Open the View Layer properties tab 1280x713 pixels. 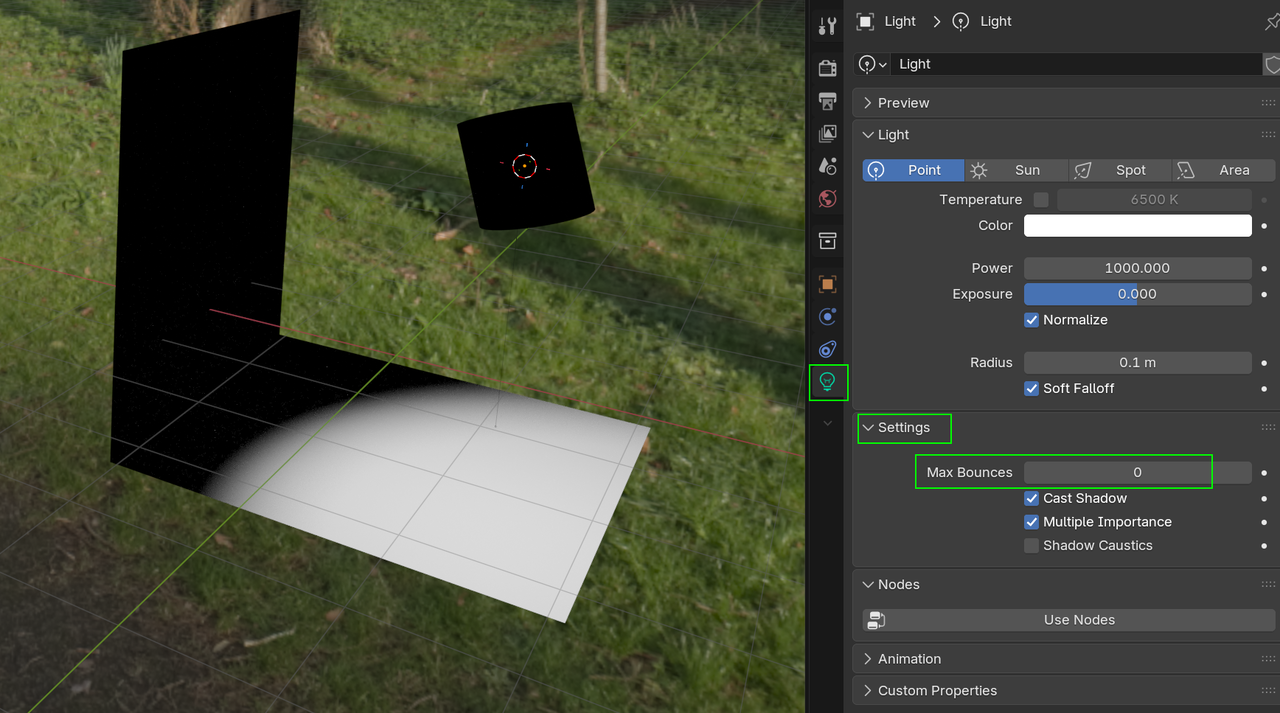(827, 134)
